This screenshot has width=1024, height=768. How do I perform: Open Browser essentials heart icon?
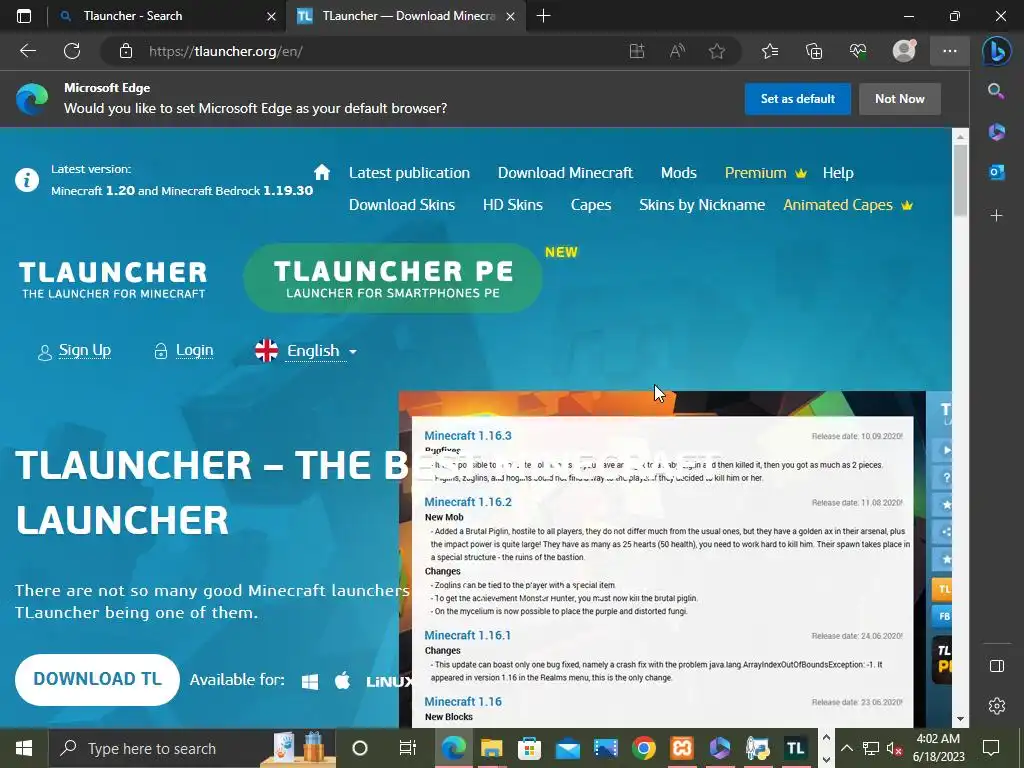(x=858, y=51)
